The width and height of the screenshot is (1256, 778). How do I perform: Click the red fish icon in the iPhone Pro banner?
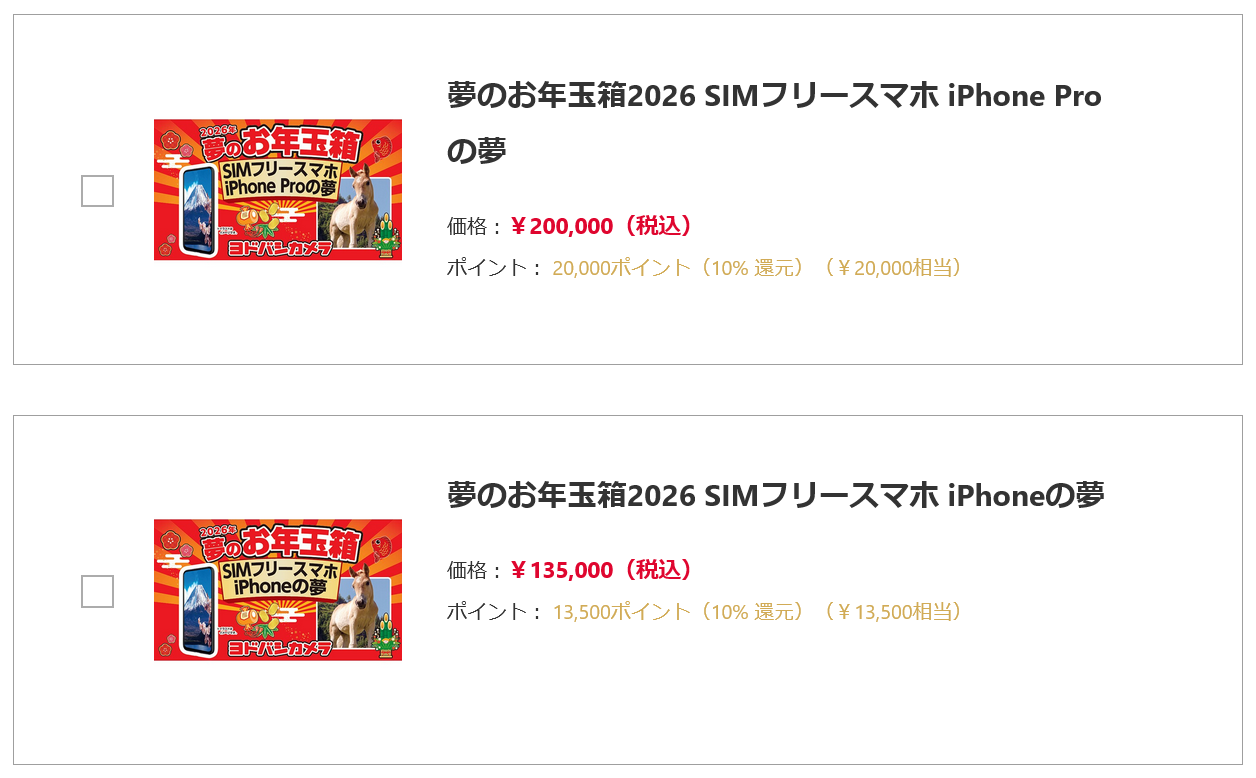coord(382,148)
